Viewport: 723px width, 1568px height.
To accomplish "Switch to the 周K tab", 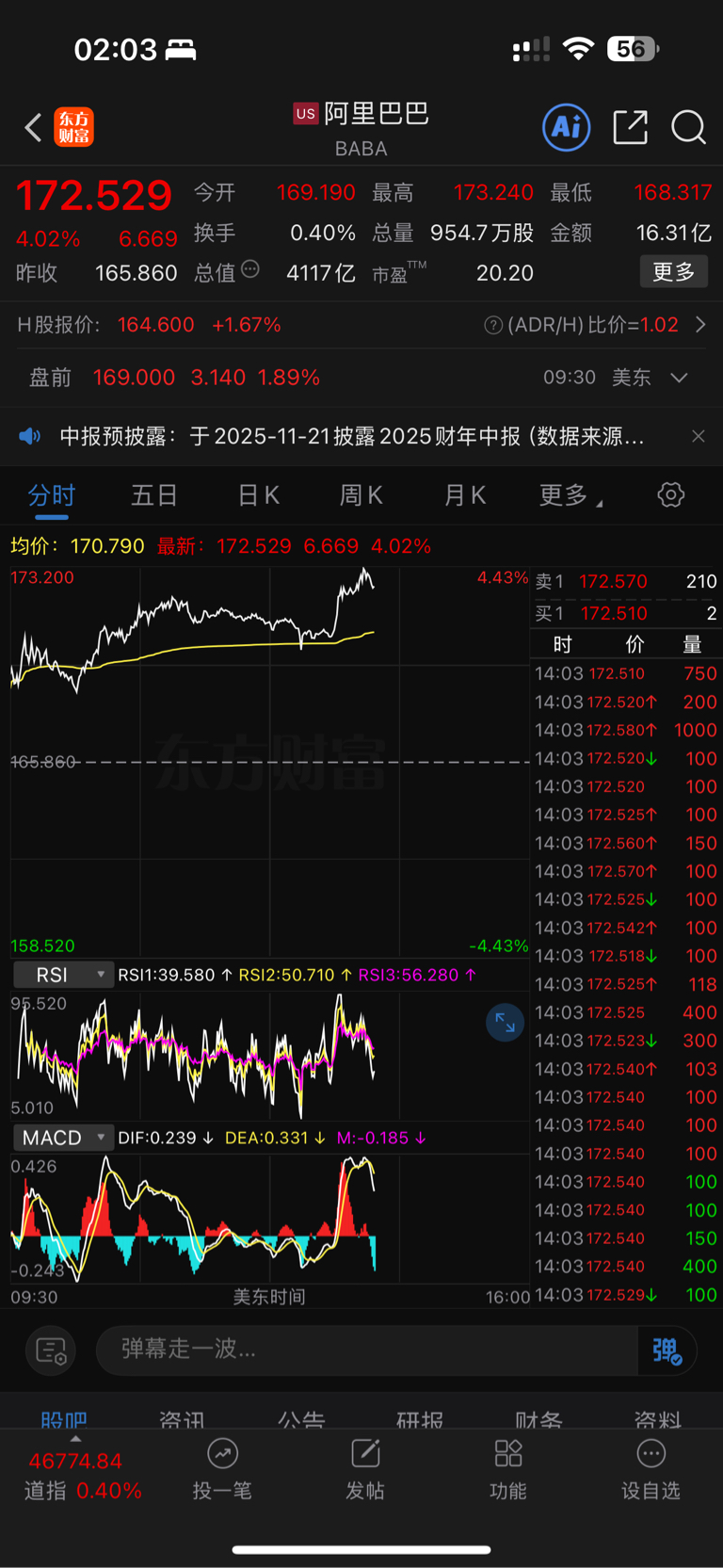I will (x=361, y=495).
